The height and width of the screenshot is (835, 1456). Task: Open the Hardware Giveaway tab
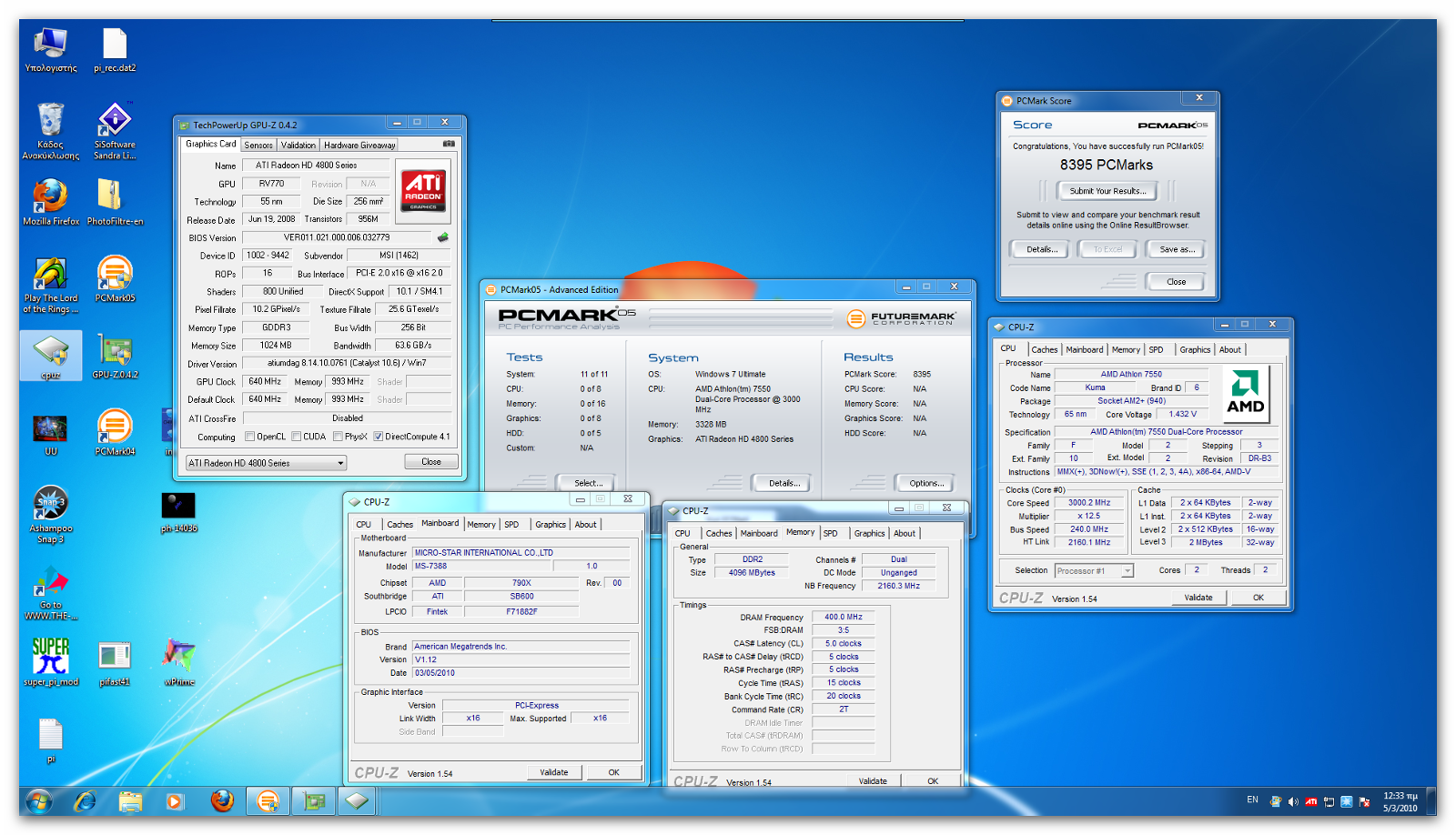click(359, 146)
